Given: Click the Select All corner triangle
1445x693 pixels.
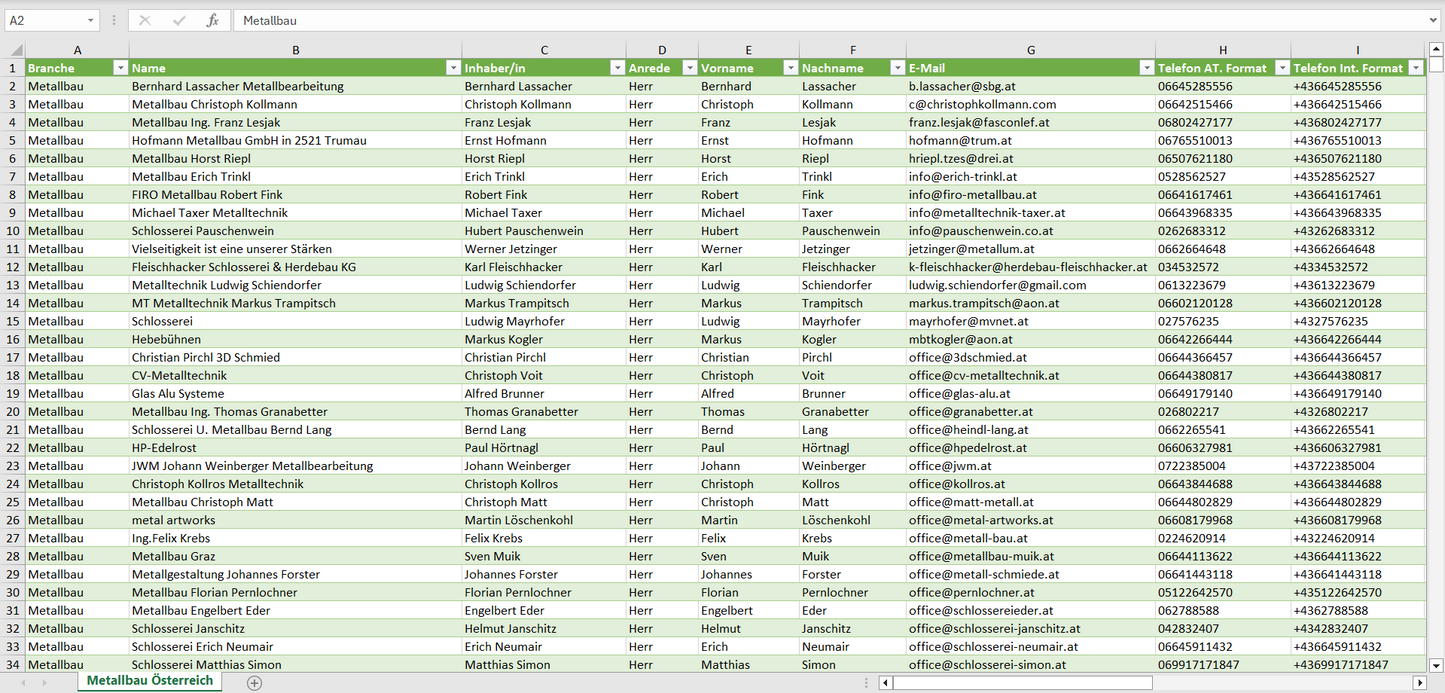Looking at the screenshot, I should click(16, 50).
